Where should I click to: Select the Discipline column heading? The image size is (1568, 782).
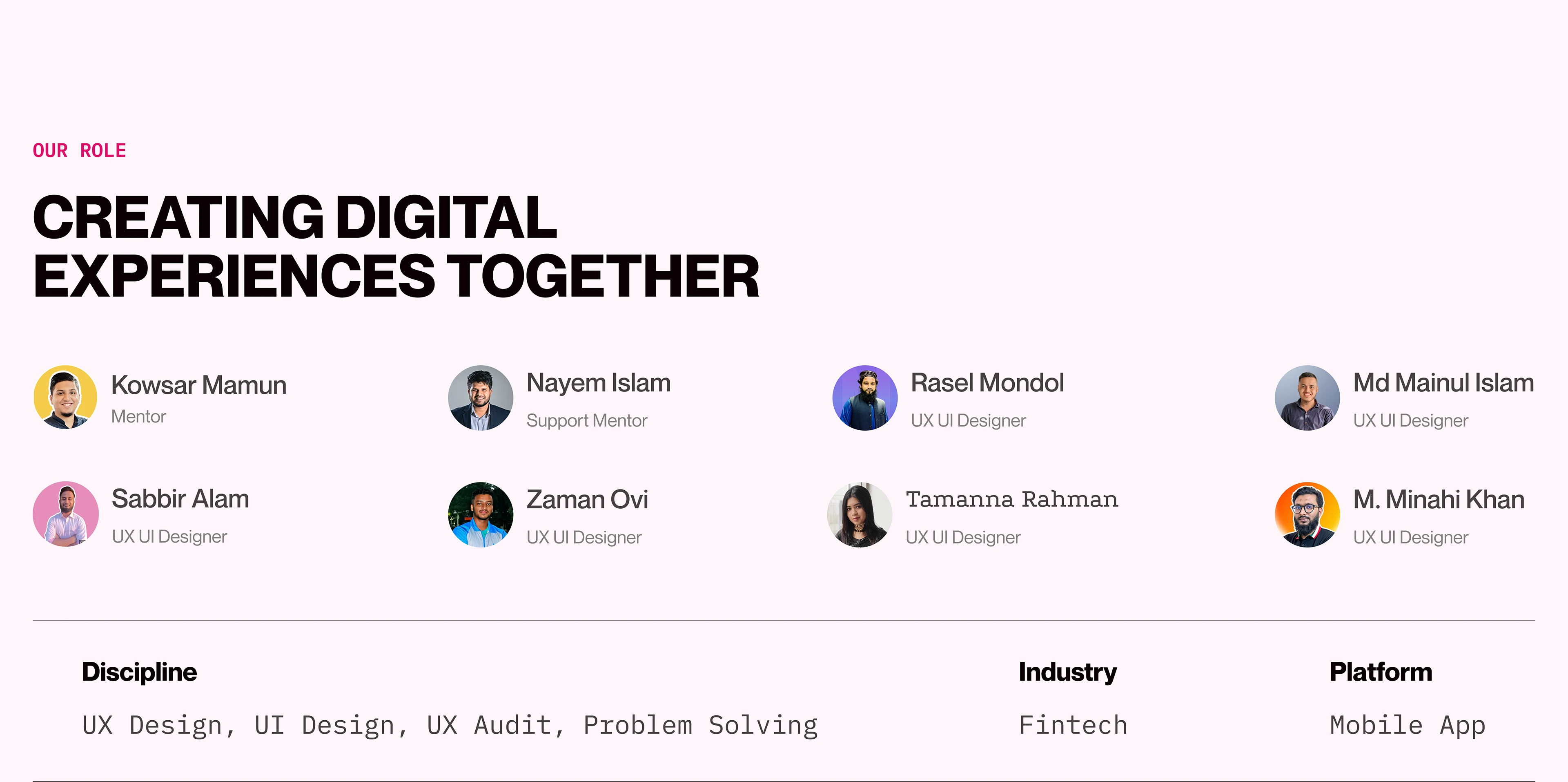pos(139,672)
